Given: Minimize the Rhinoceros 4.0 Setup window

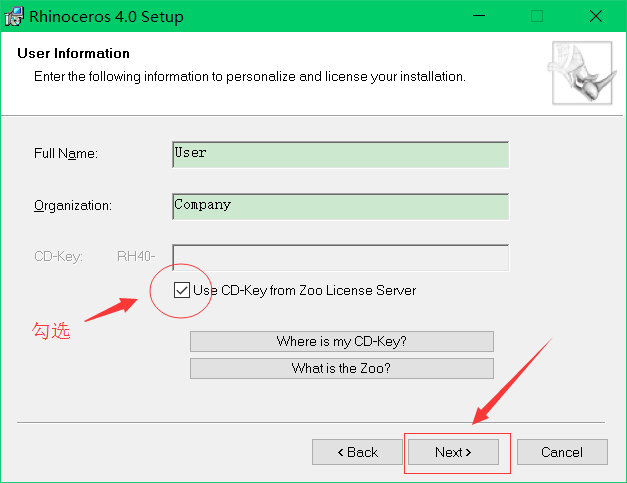Looking at the screenshot, I should click(479, 17).
